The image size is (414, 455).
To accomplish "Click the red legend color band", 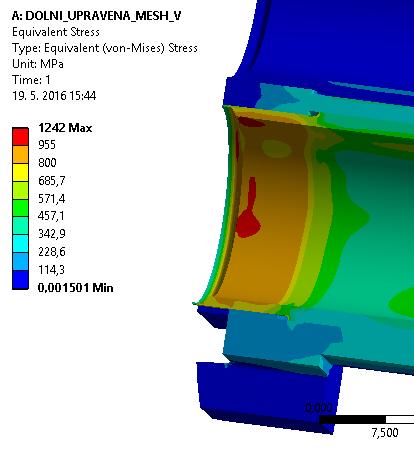I will click(20, 136).
